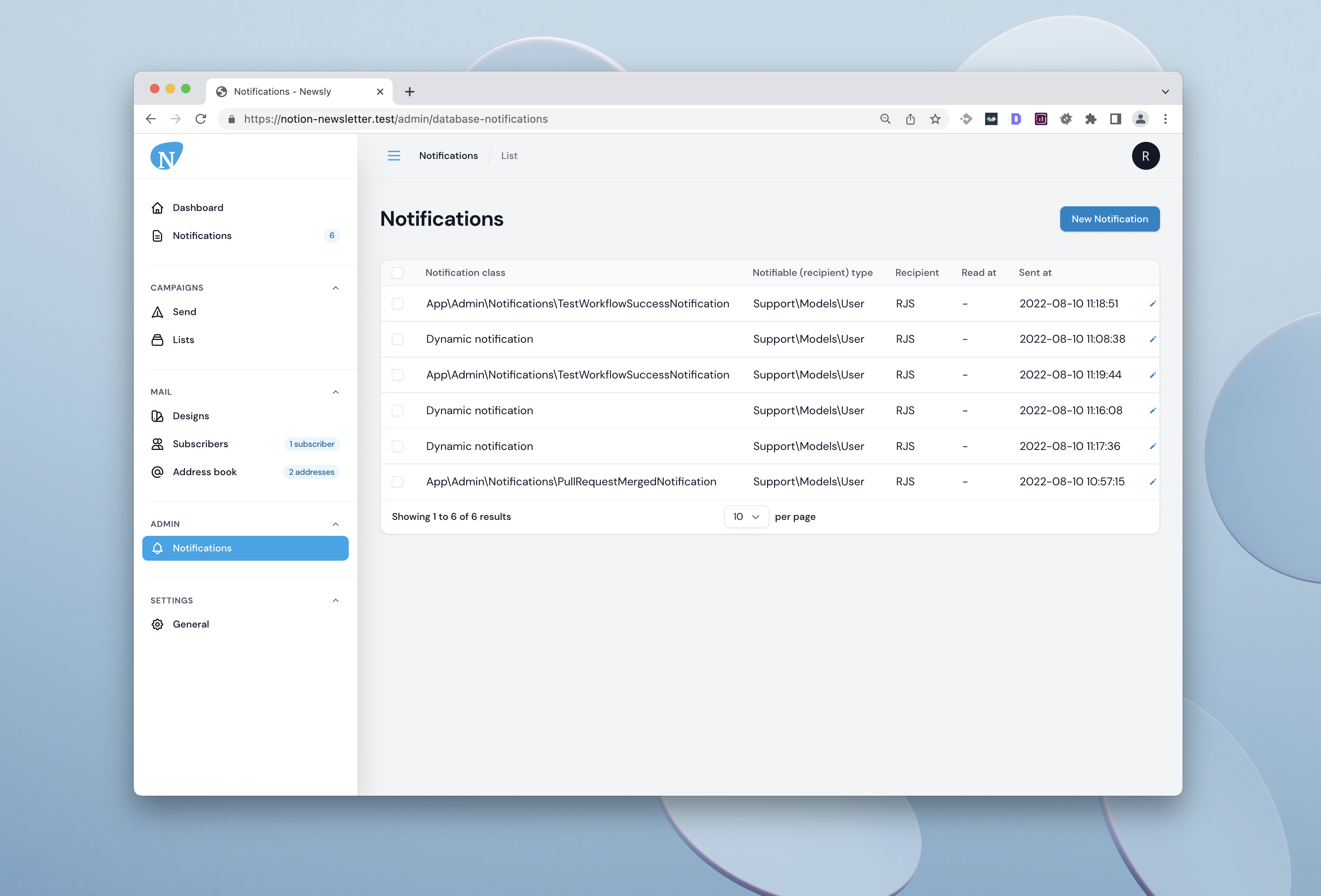Viewport: 1321px width, 896px height.
Task: Click the zoom magnifier in address bar
Action: [x=885, y=119]
